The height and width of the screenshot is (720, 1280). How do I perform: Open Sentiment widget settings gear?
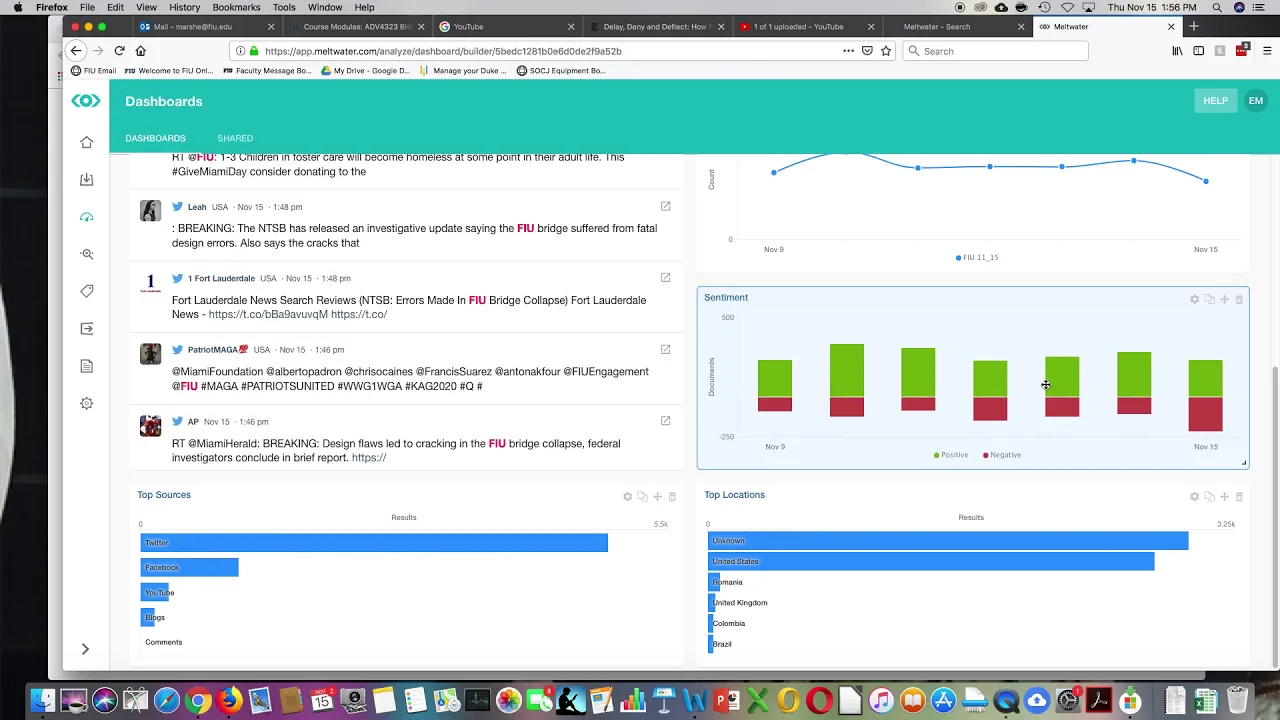point(1194,299)
